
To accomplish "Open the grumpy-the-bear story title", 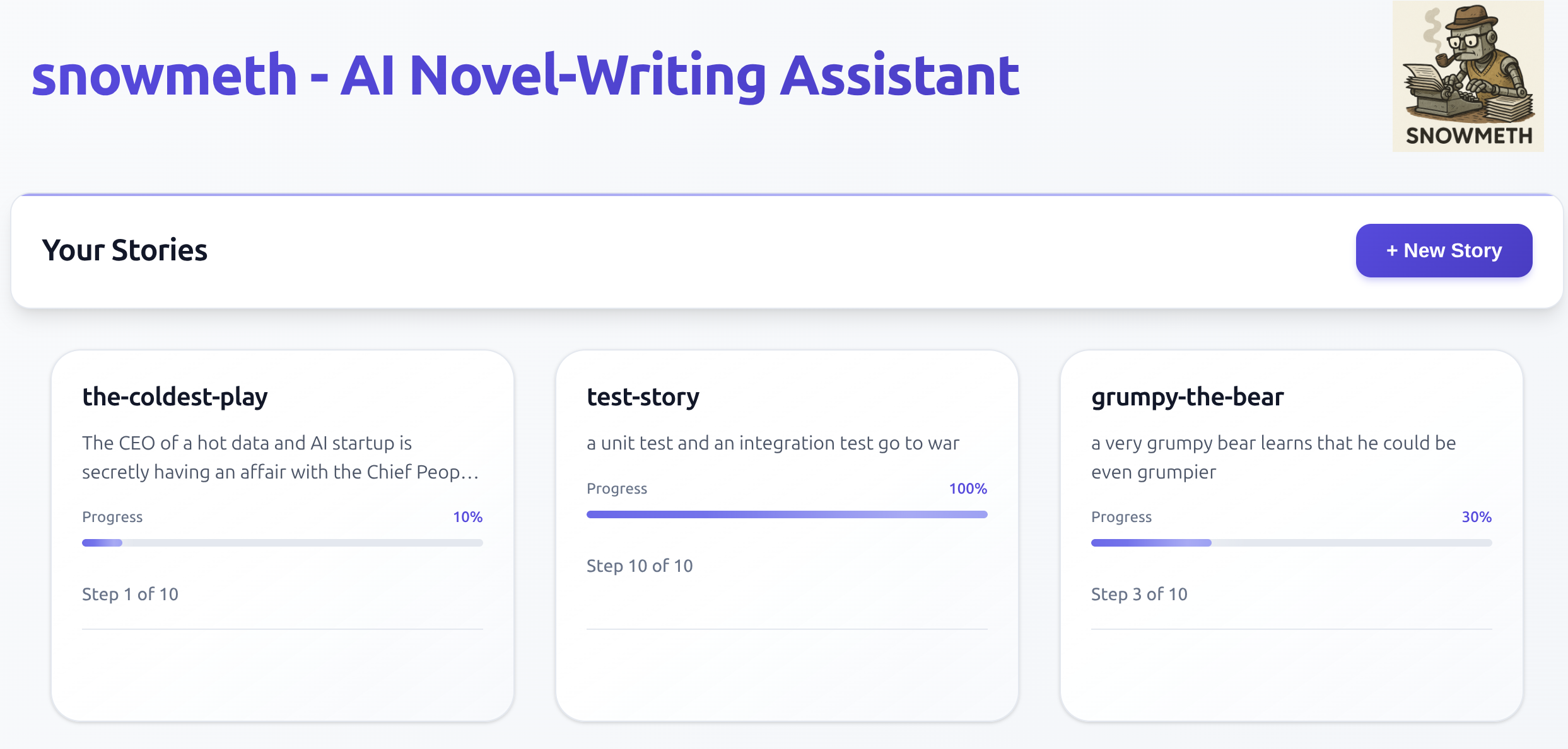I will (x=1188, y=397).
